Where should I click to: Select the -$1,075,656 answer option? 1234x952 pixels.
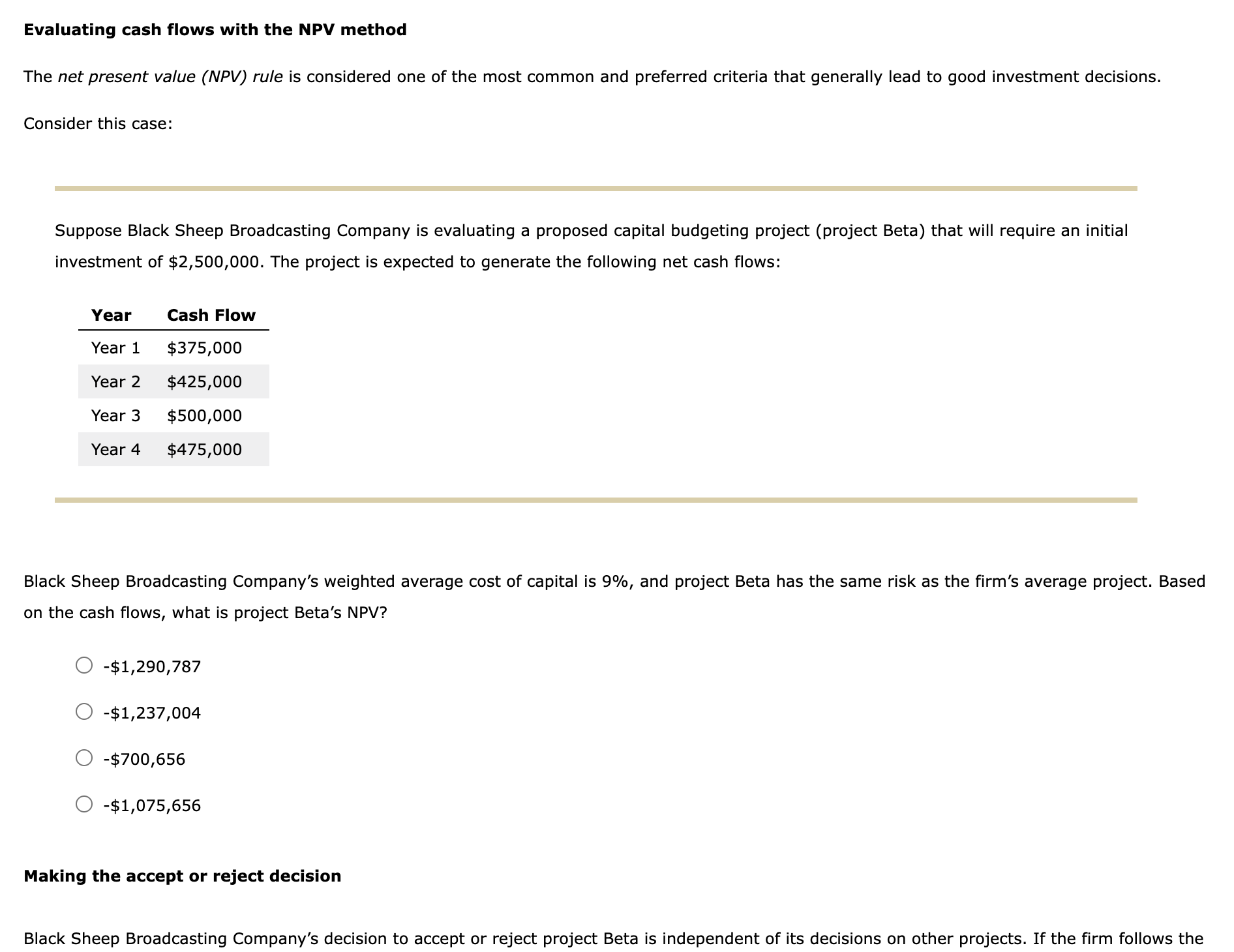(x=85, y=805)
